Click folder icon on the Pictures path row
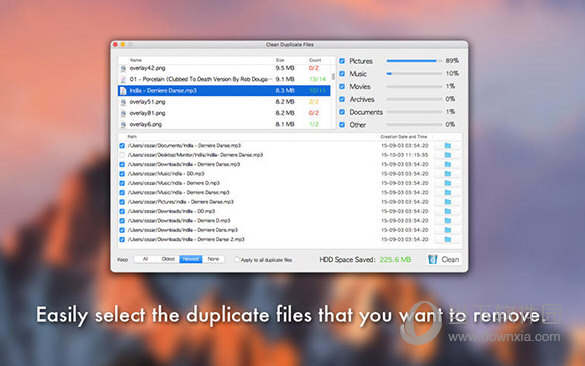 tap(448, 202)
